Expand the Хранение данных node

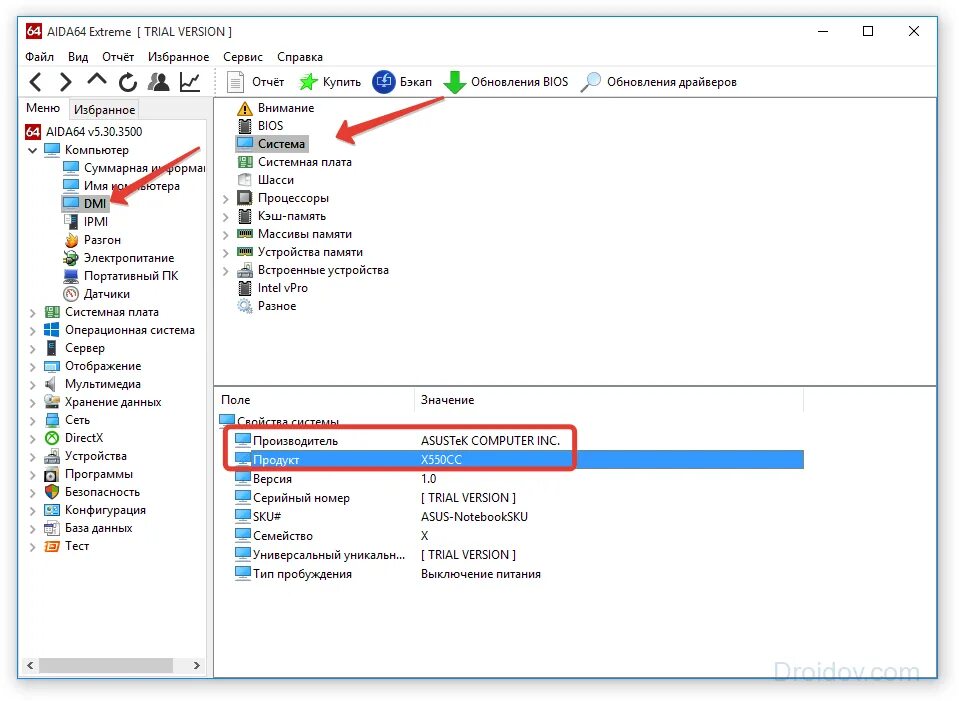32,402
